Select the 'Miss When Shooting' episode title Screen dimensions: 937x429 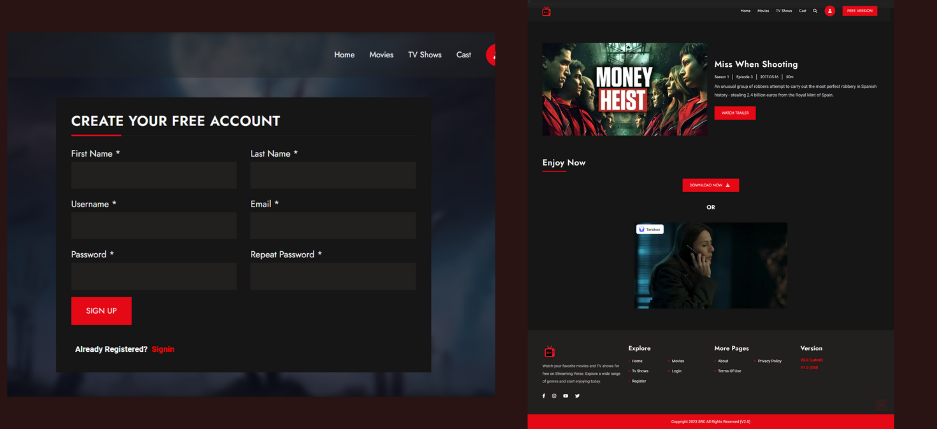pos(756,65)
